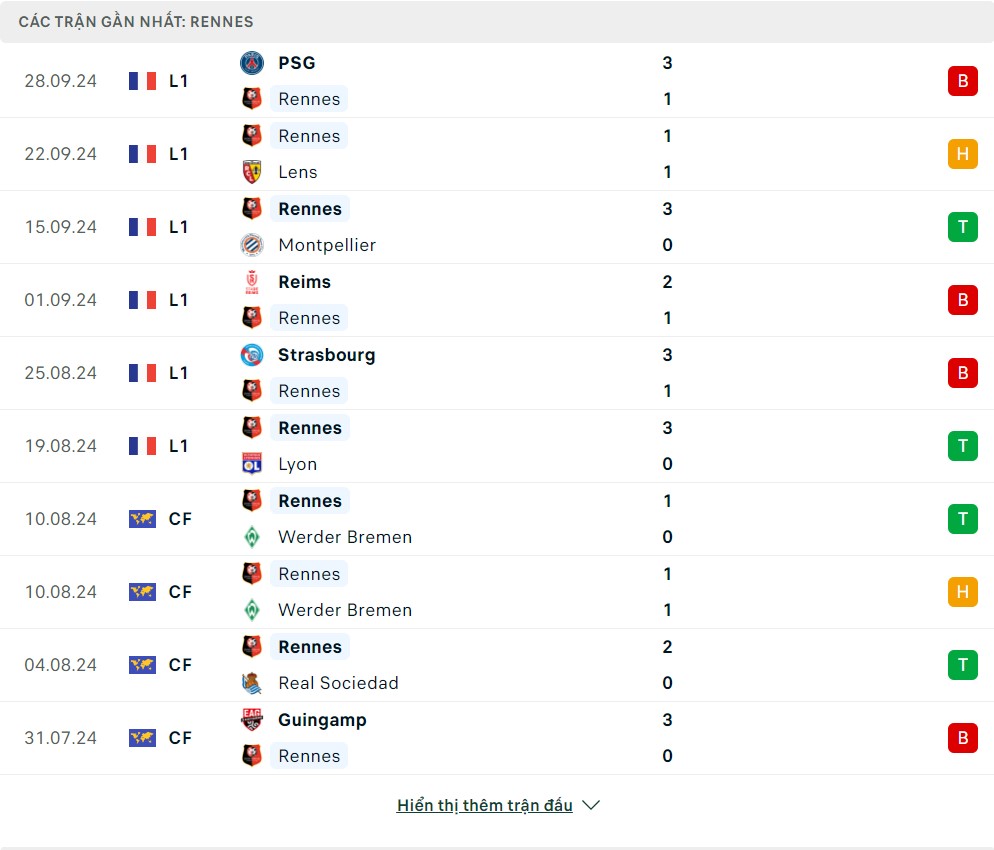Click the Lyon club crest icon
The height and width of the screenshot is (850, 994).
pyautogui.click(x=252, y=464)
